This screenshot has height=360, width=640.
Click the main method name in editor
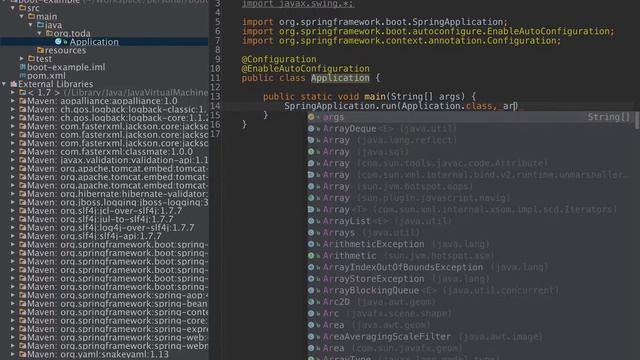[375, 97]
